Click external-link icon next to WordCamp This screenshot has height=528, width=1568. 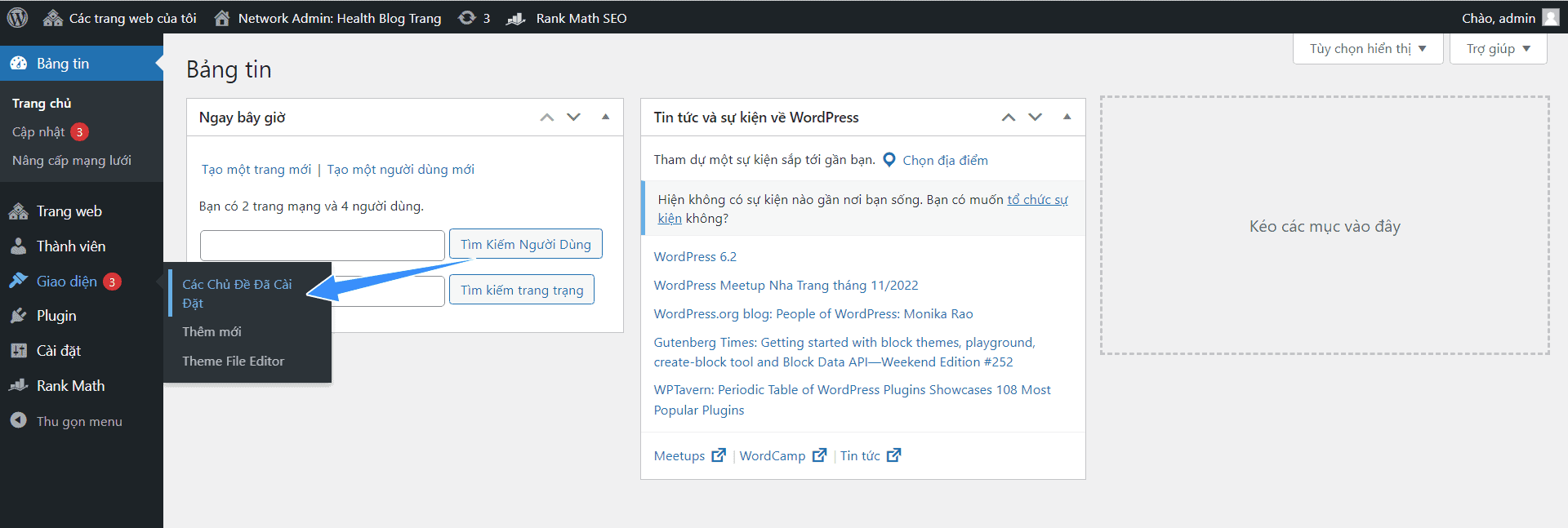819,455
